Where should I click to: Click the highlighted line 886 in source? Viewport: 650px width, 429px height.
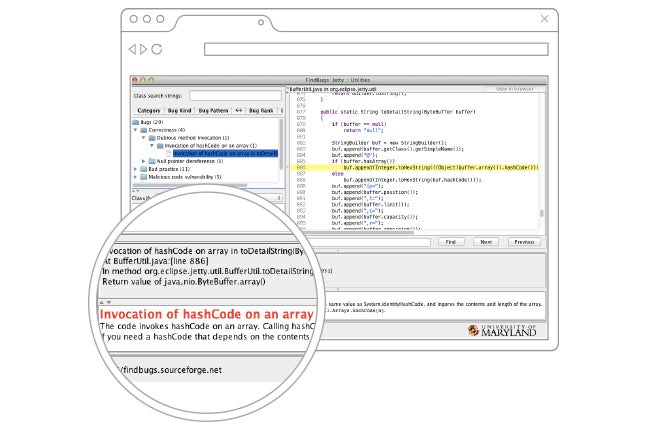[x=415, y=167]
